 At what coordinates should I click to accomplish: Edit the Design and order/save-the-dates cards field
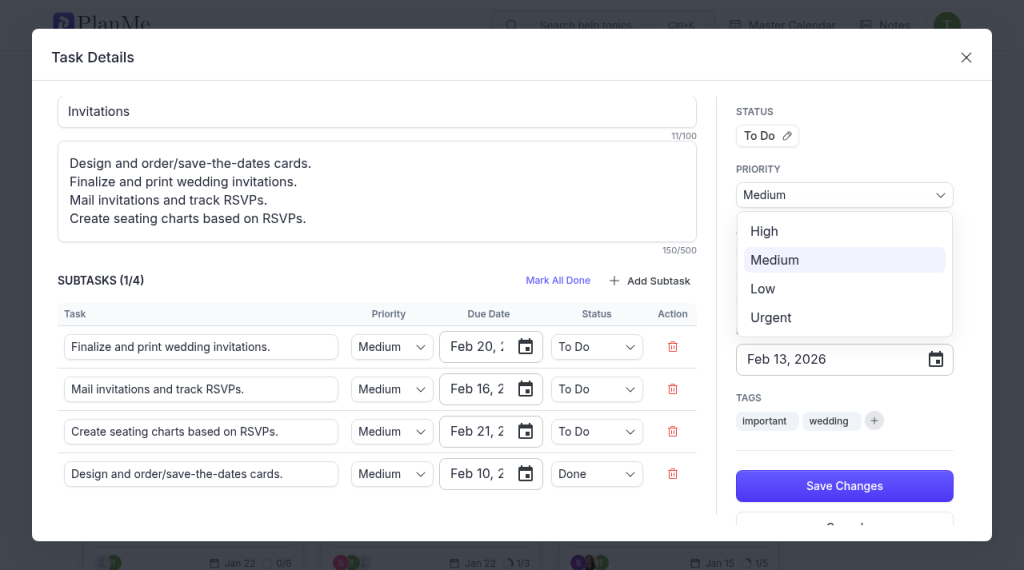click(201, 474)
